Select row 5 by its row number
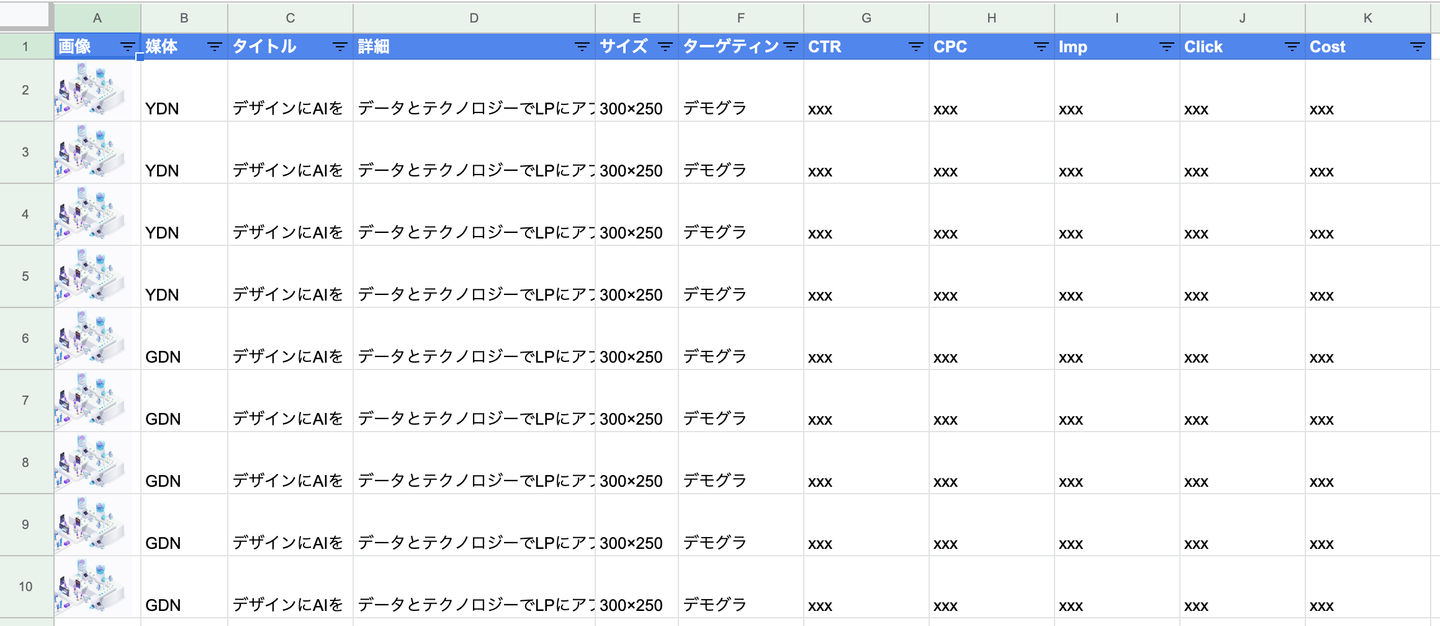The image size is (1440, 626). click(x=26, y=276)
